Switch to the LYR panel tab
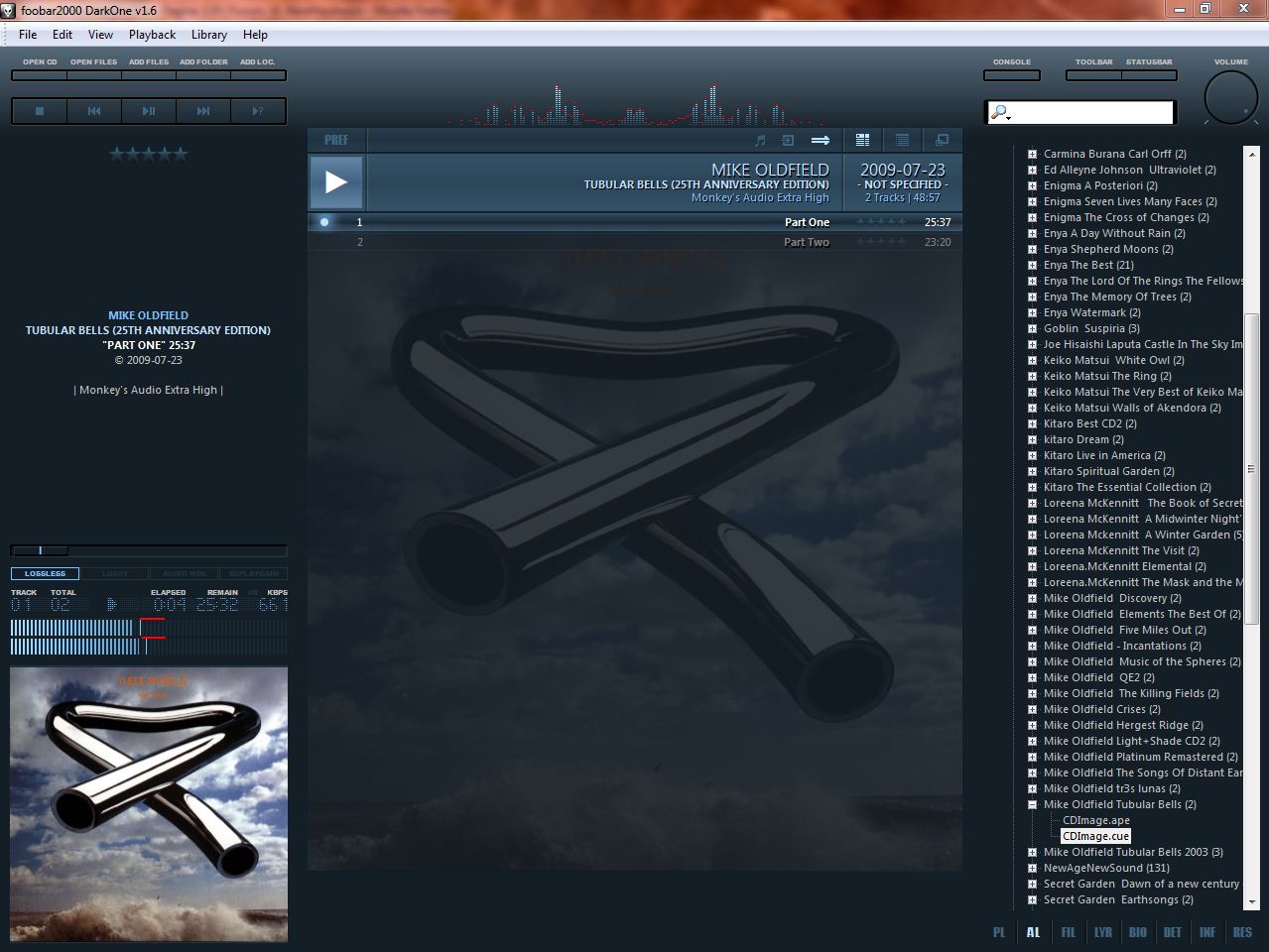 click(x=1103, y=932)
